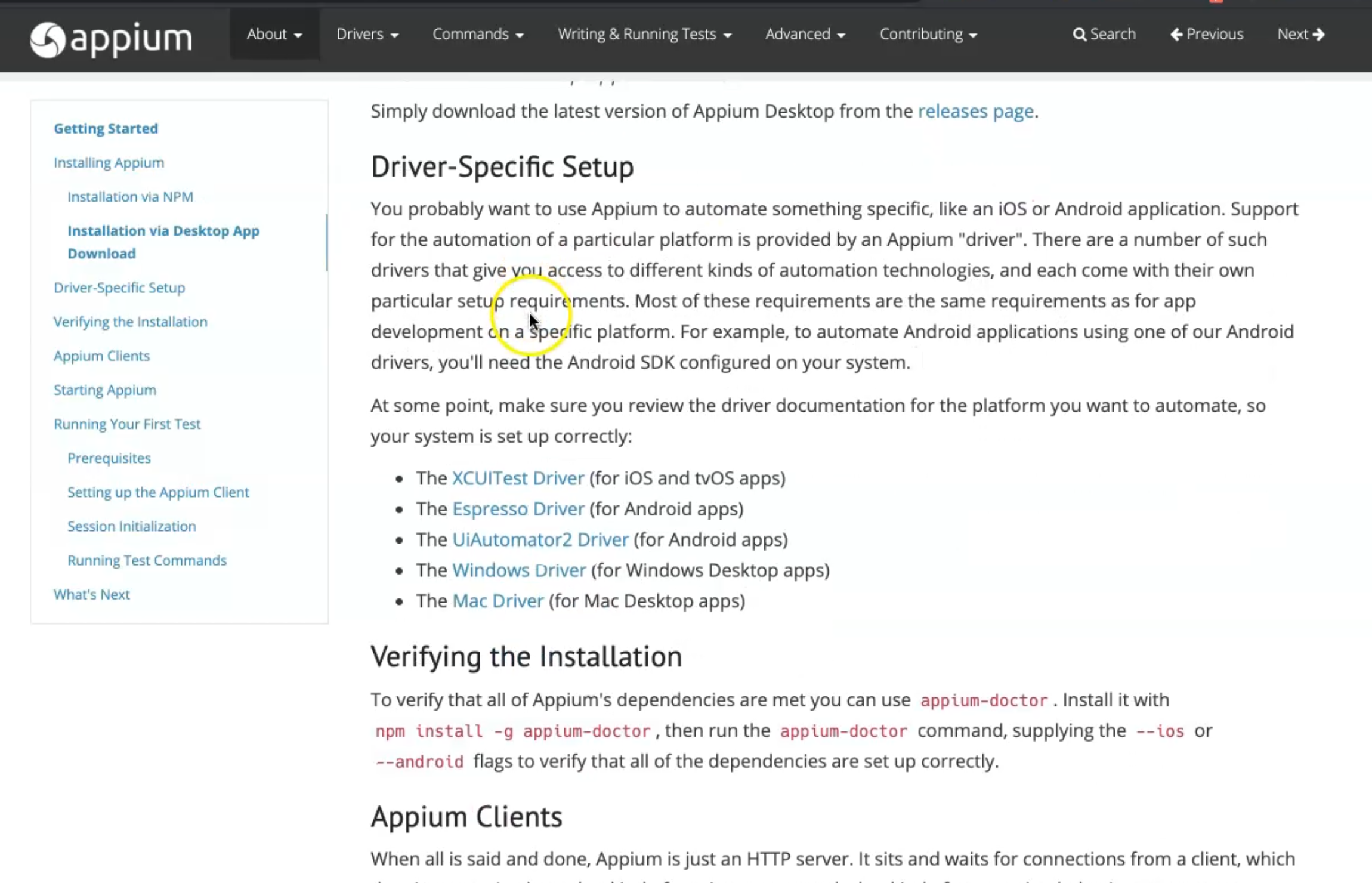Viewport: 1372px width, 883px height.
Task: Open the Espresso Driver link
Action: coord(518,509)
